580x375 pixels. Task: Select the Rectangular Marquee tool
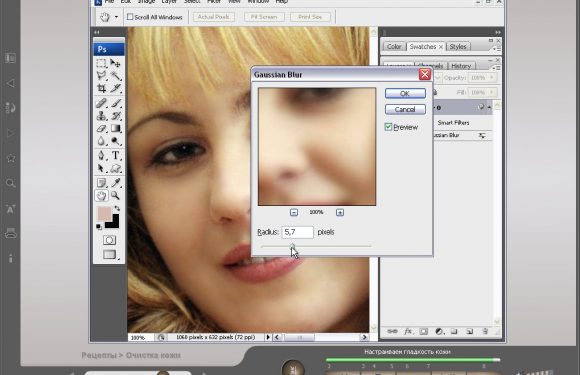(101, 64)
